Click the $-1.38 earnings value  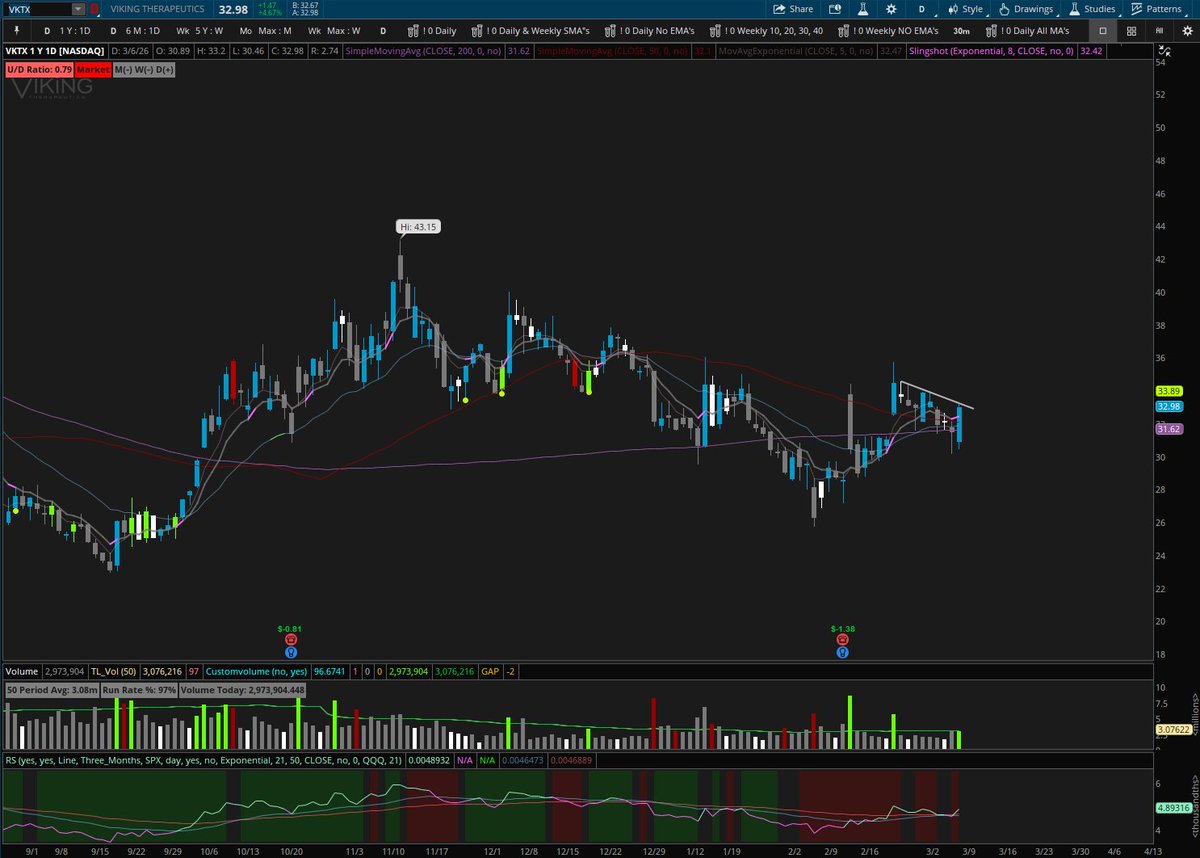[843, 628]
